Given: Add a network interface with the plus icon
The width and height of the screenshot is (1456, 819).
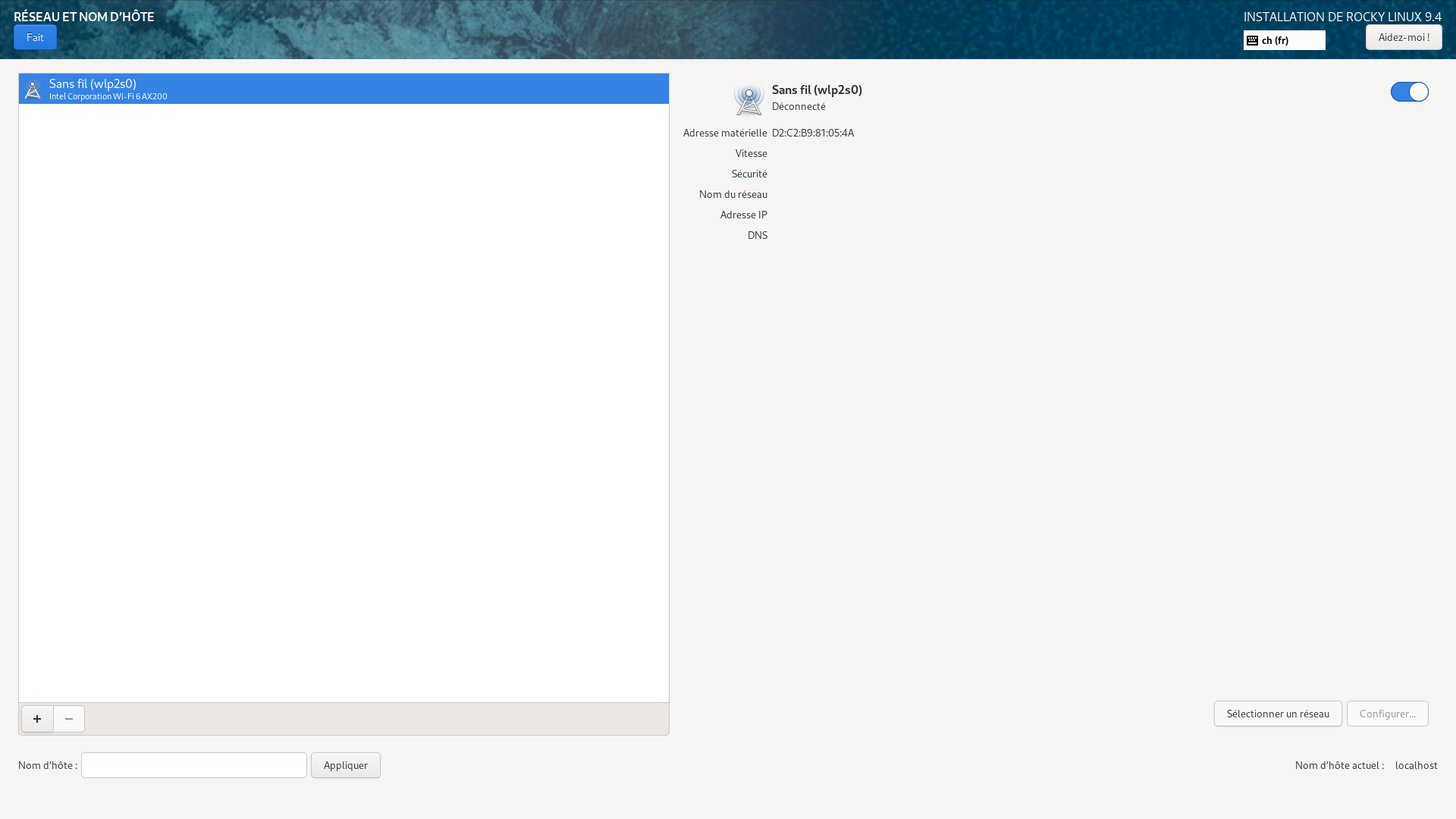Looking at the screenshot, I should 36,719.
